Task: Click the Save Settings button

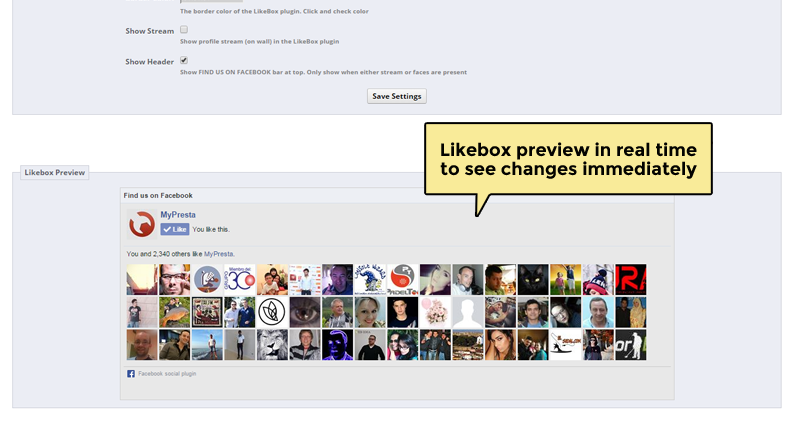Action: [x=396, y=96]
